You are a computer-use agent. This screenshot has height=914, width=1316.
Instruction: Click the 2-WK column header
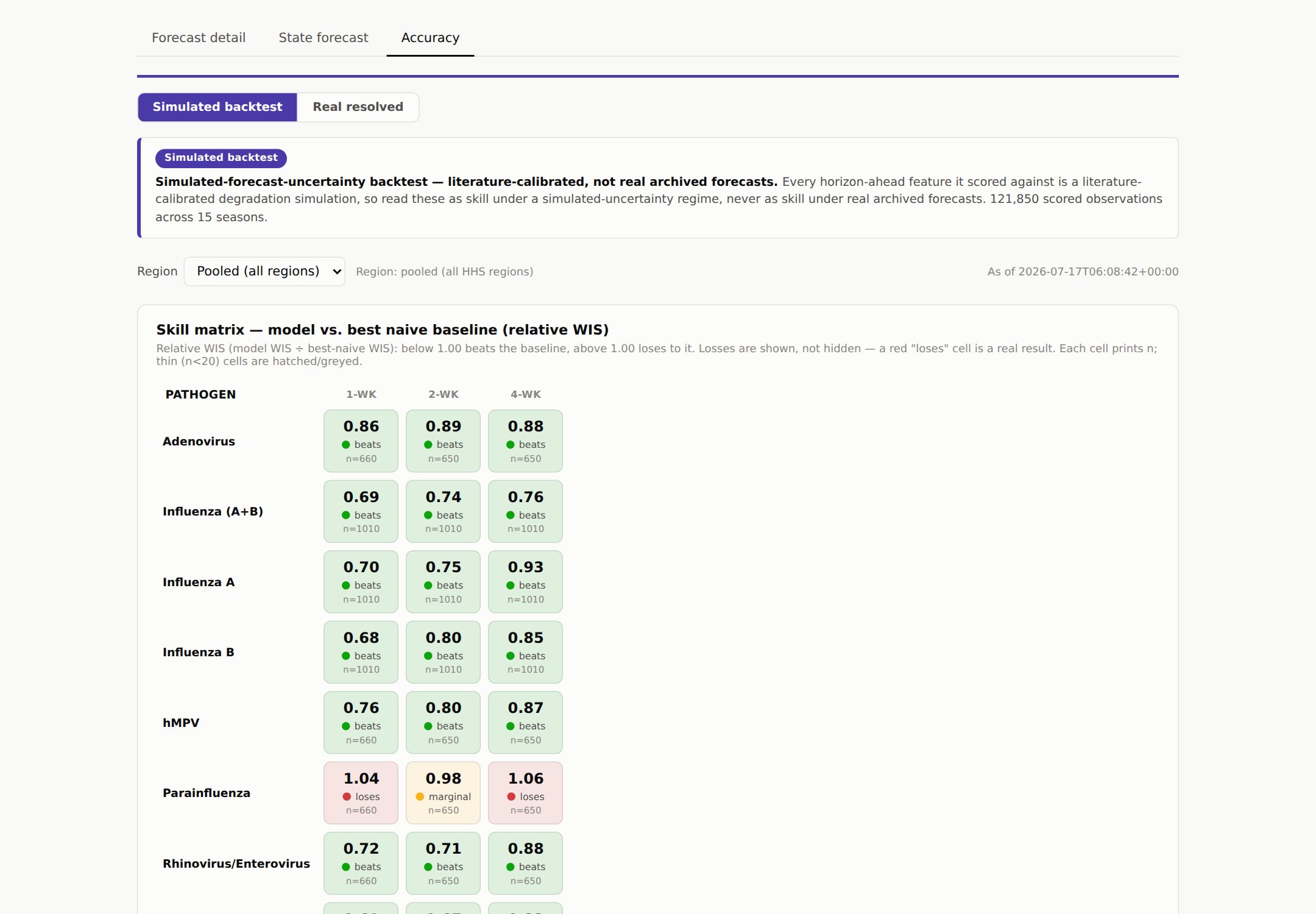pyautogui.click(x=444, y=395)
